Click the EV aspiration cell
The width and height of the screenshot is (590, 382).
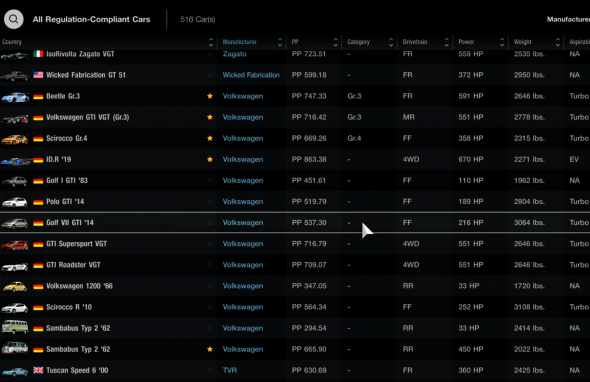click(x=574, y=159)
